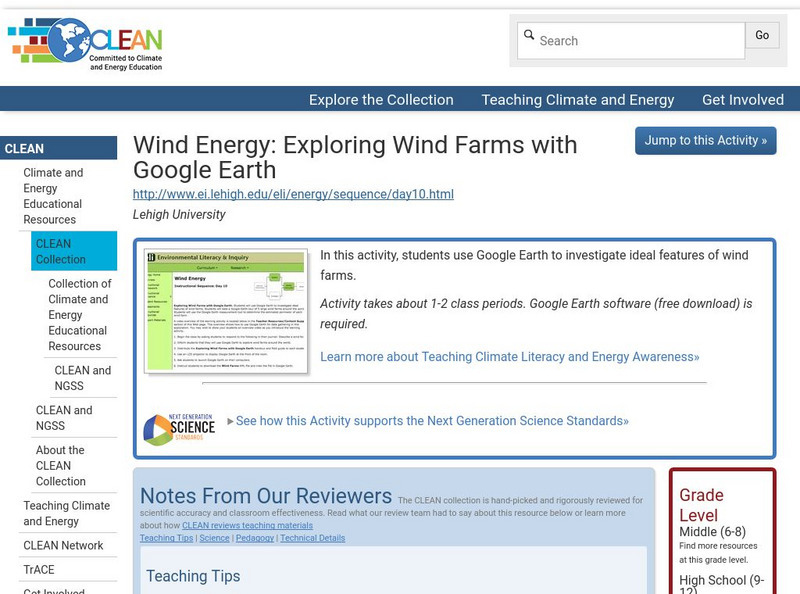Click the Jump to this Activity button
The image size is (800, 594).
(x=706, y=140)
